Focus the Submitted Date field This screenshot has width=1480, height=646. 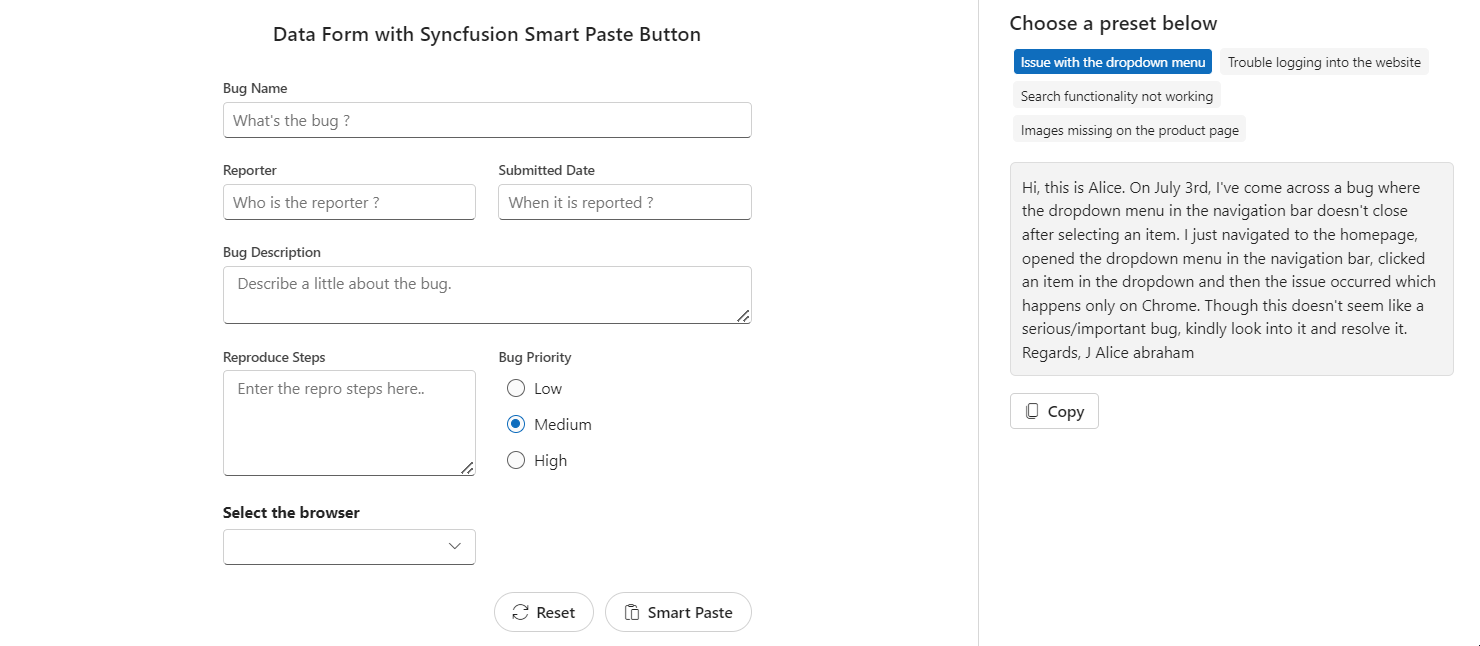[x=624, y=203]
